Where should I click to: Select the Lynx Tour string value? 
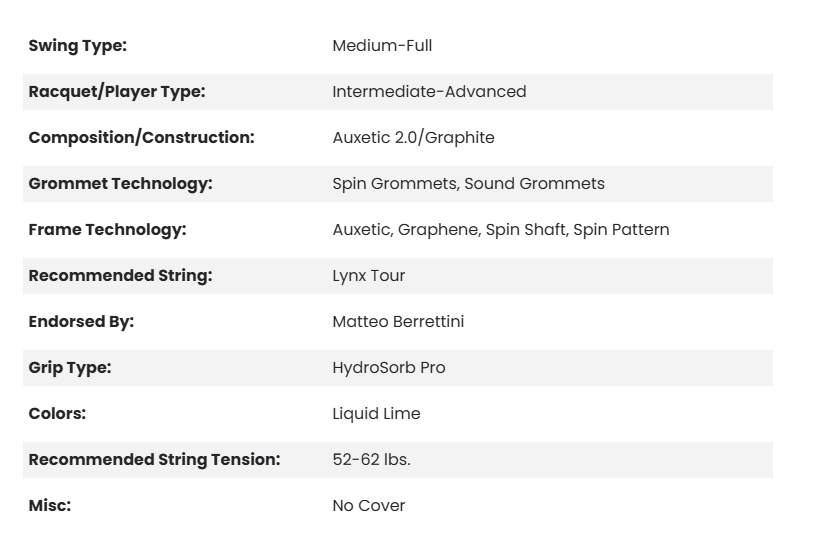click(368, 276)
